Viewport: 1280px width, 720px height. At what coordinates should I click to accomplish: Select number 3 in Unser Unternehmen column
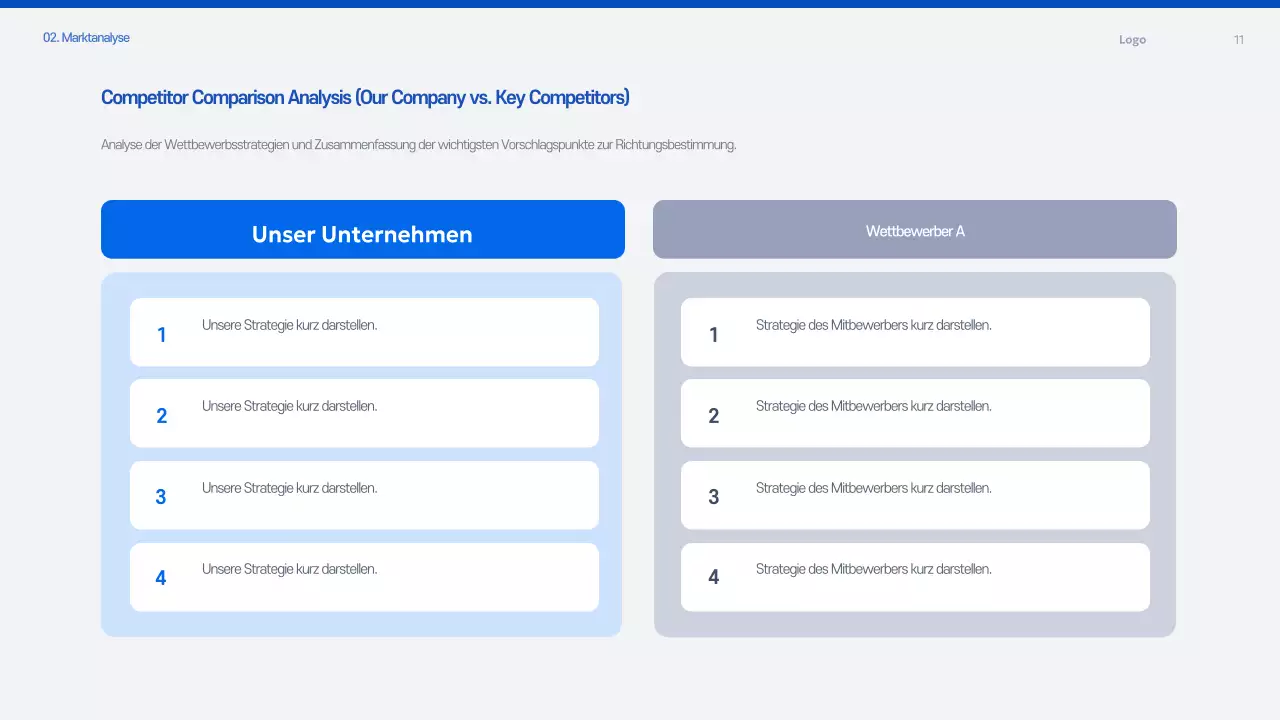click(x=161, y=497)
